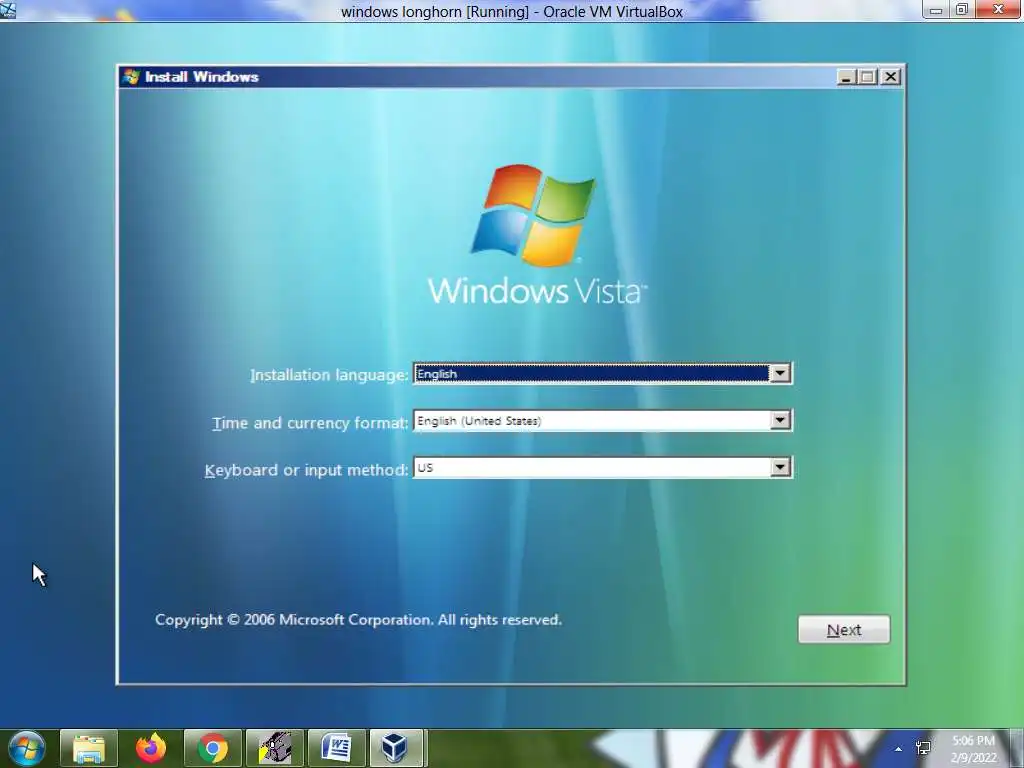Click the Keyboard or input method label

(306, 470)
